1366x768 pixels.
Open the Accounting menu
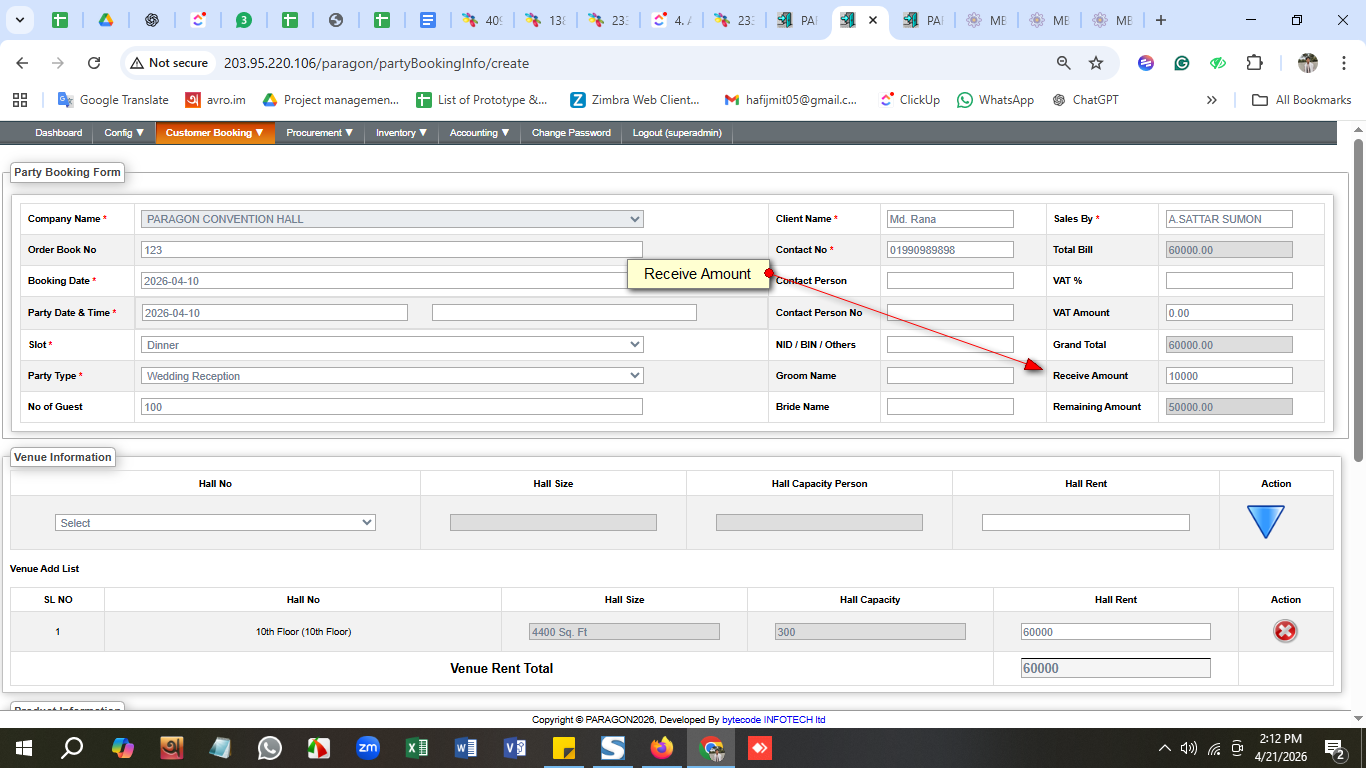click(x=479, y=133)
